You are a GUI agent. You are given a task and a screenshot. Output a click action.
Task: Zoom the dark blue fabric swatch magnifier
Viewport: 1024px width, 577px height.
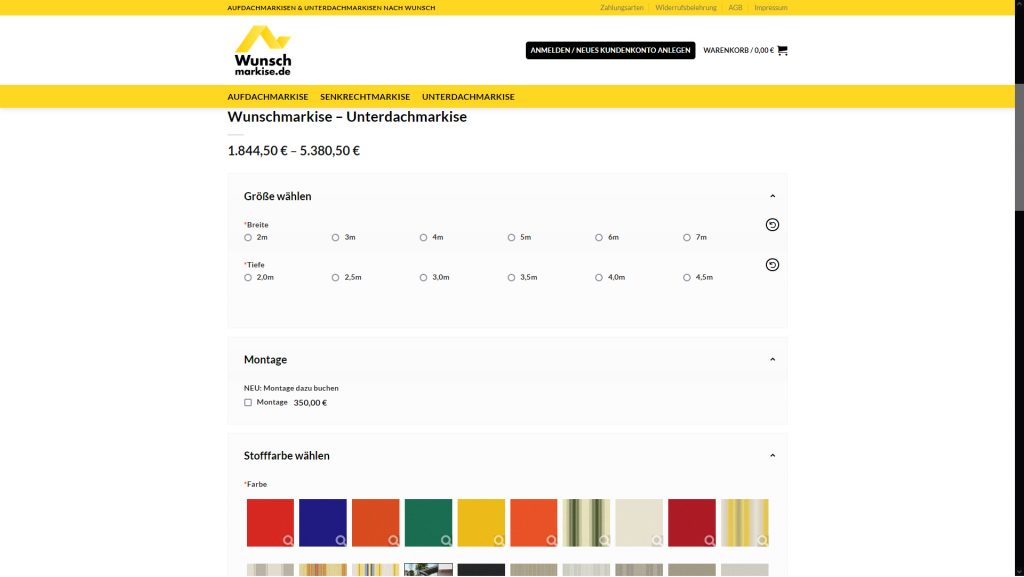click(341, 540)
